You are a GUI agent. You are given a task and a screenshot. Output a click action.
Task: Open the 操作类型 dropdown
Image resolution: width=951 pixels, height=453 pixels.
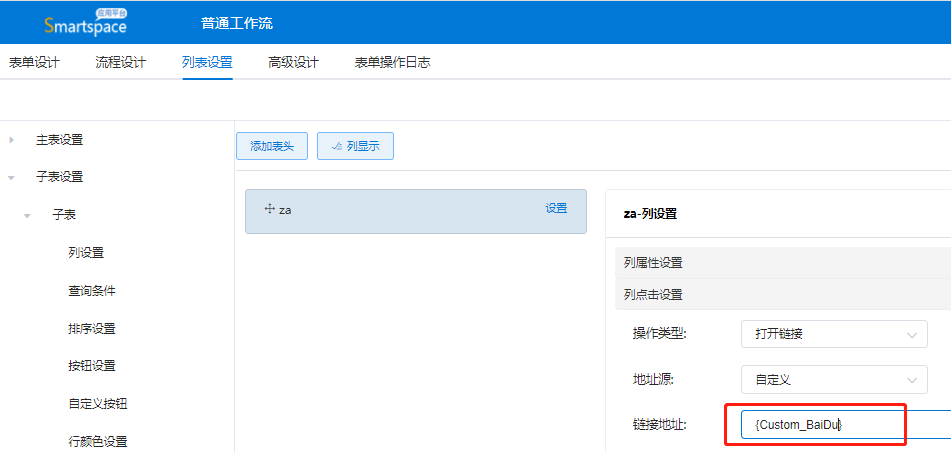tap(834, 334)
